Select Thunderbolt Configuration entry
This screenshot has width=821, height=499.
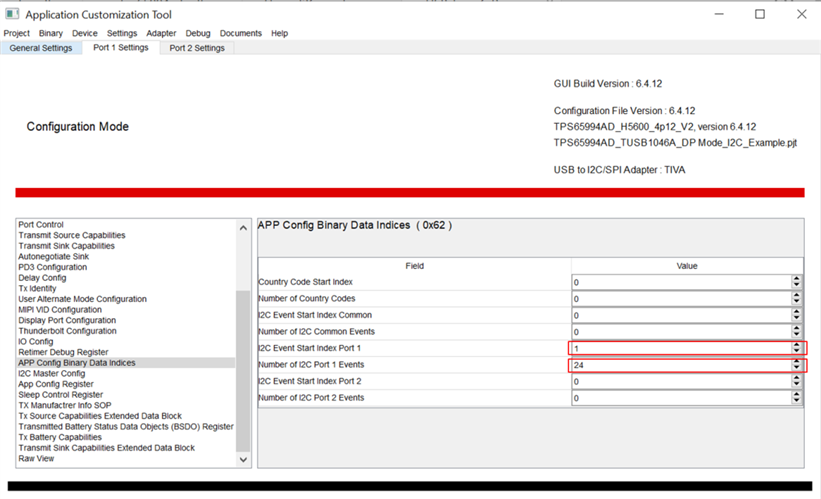coord(68,331)
